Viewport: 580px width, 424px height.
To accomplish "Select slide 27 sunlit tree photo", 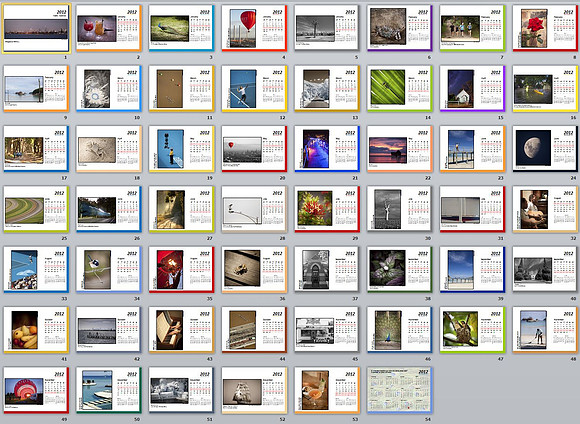I will (182, 209).
